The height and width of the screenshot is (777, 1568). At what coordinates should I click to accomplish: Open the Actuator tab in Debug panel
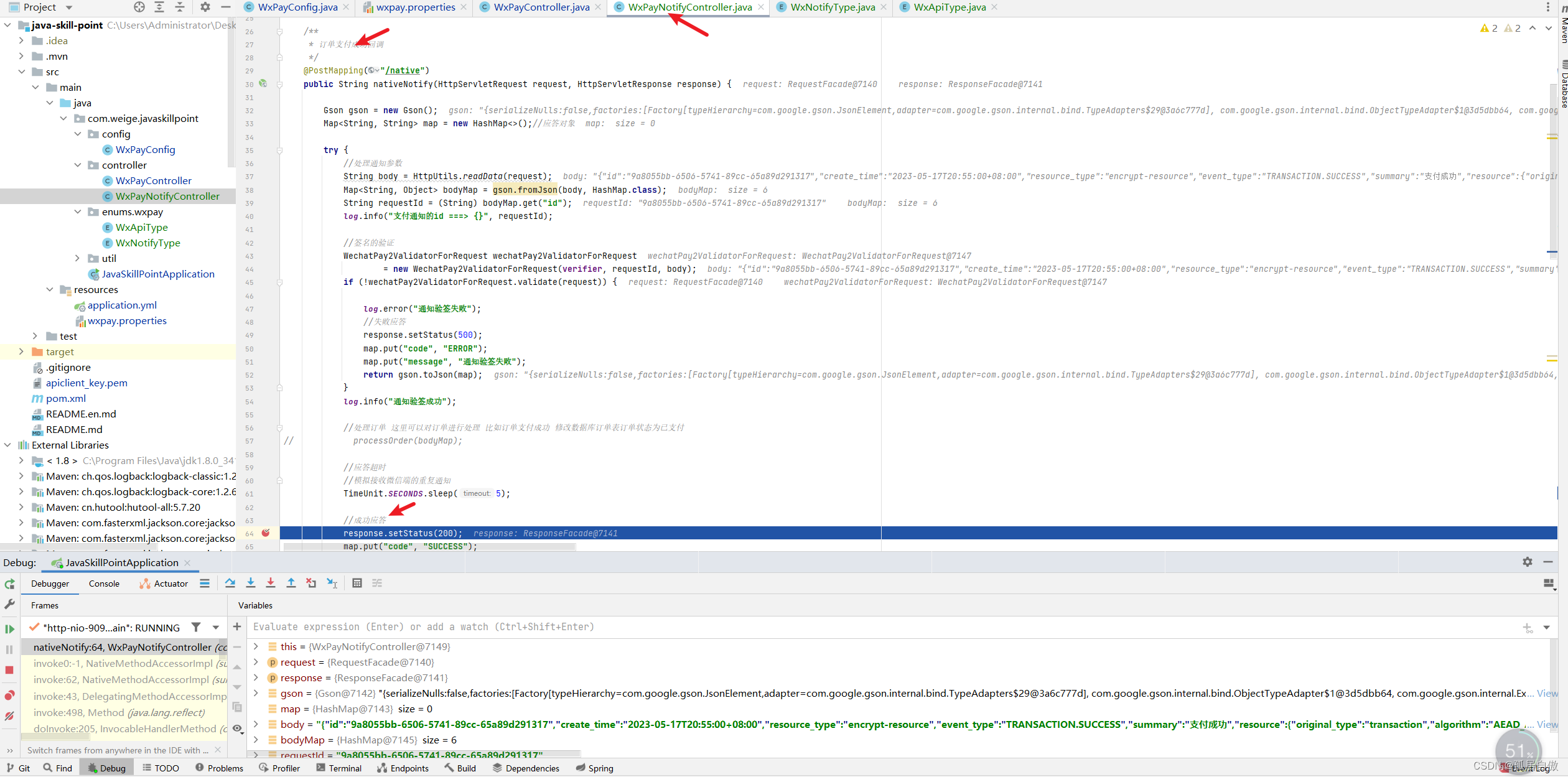coord(164,584)
